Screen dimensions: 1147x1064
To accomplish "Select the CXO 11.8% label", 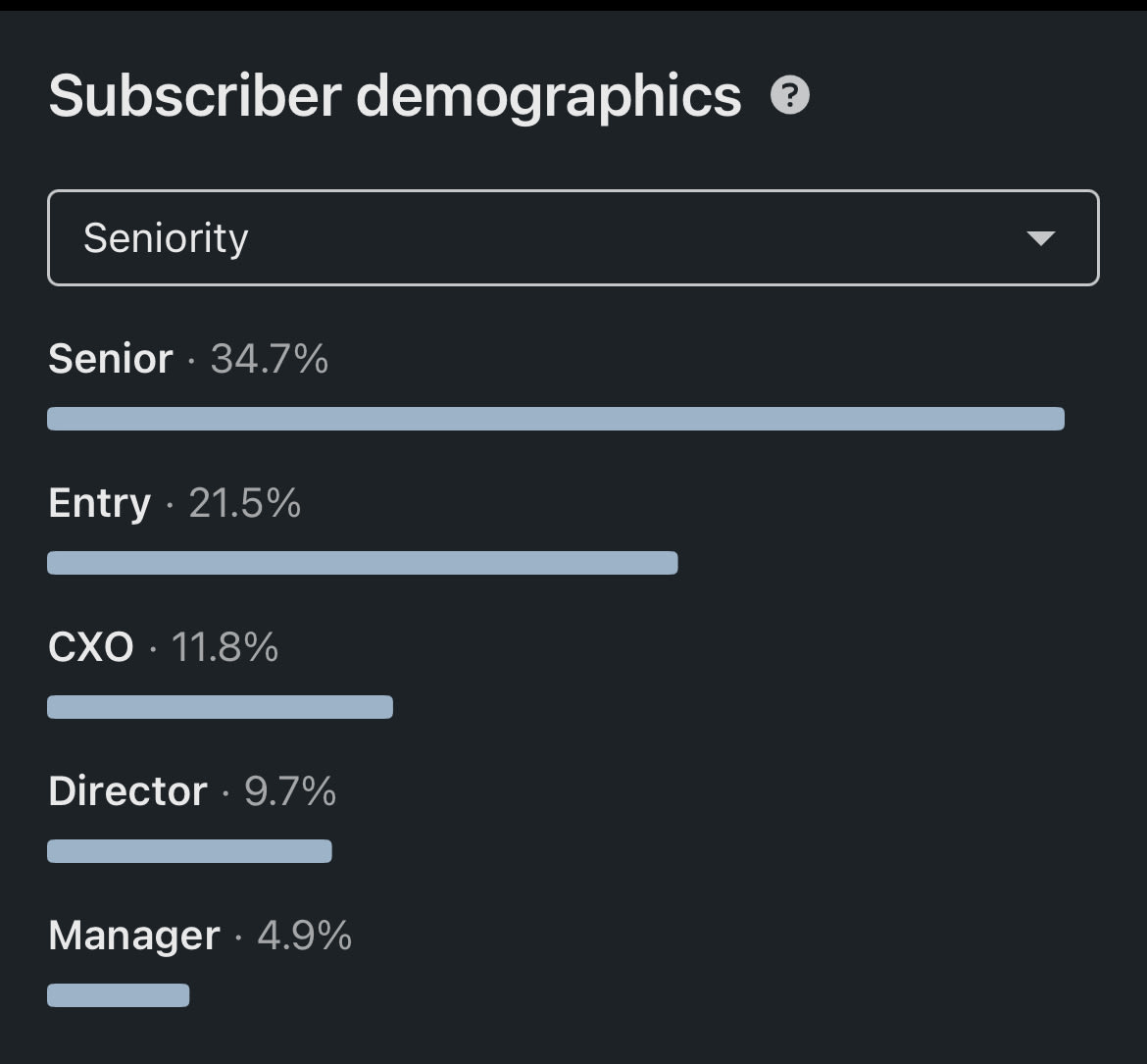I will click(163, 647).
